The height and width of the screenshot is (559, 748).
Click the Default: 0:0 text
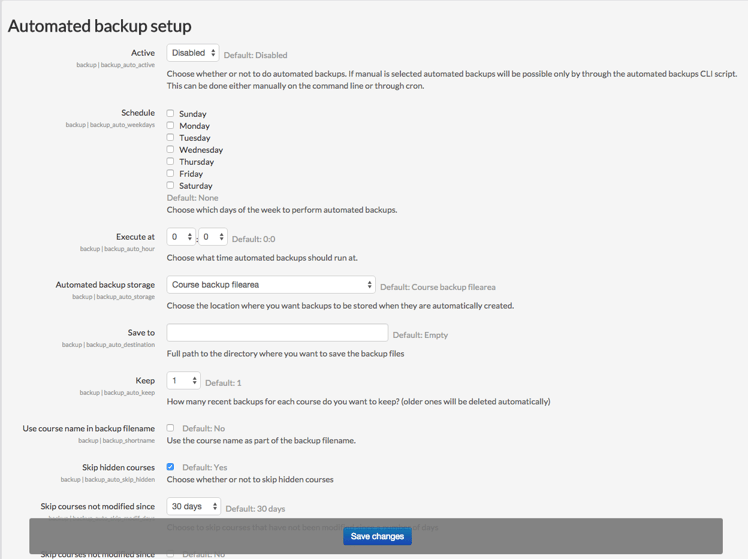point(253,239)
